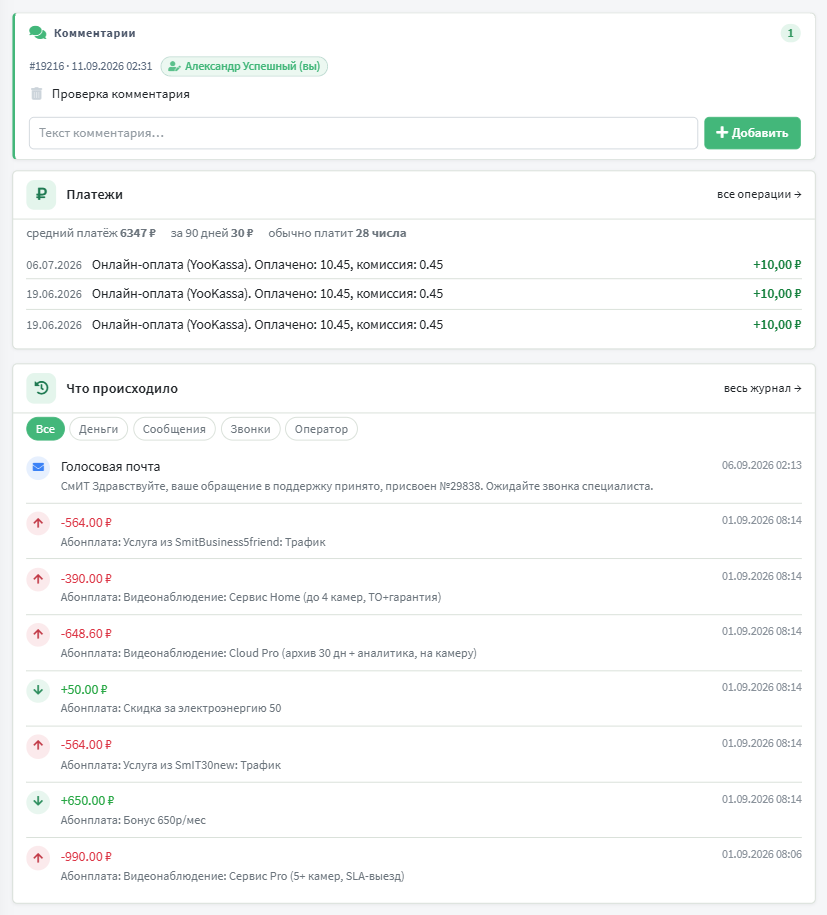Image resolution: width=827 pixels, height=915 pixels.
Task: Click the Голосовая почта entry title
Action: (x=110, y=466)
